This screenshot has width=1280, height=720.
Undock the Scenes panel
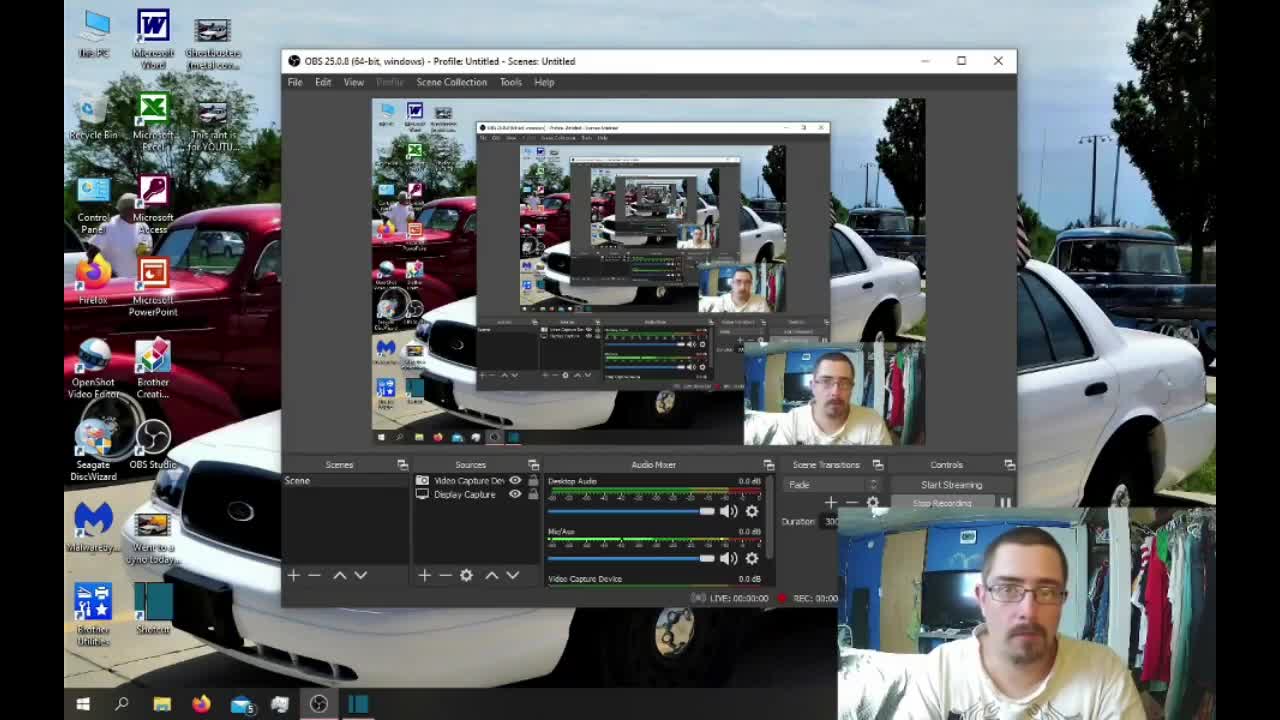click(402, 465)
